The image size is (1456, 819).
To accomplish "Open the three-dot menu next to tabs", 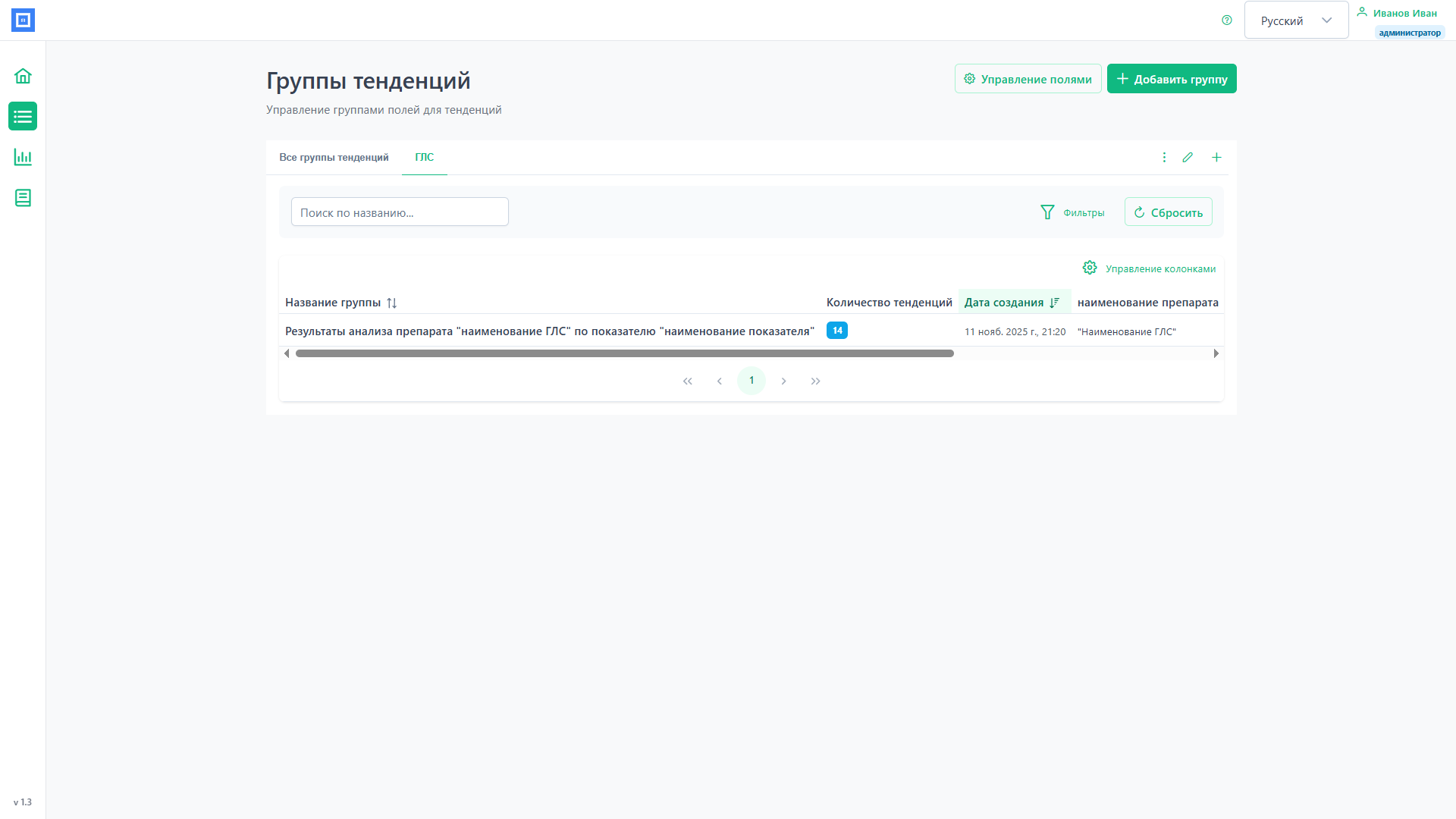I will click(x=1165, y=158).
